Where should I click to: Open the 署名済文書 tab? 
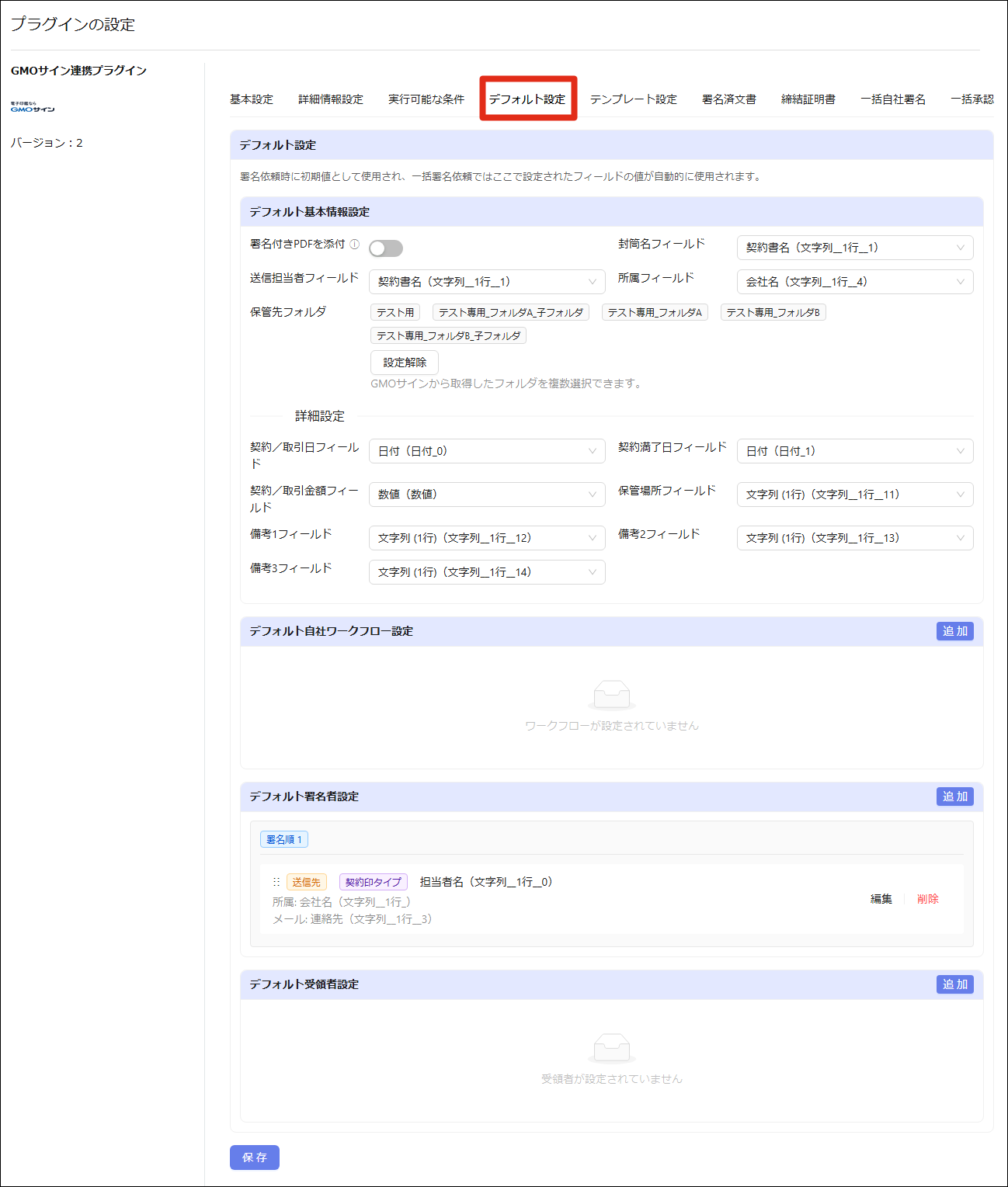click(x=729, y=99)
